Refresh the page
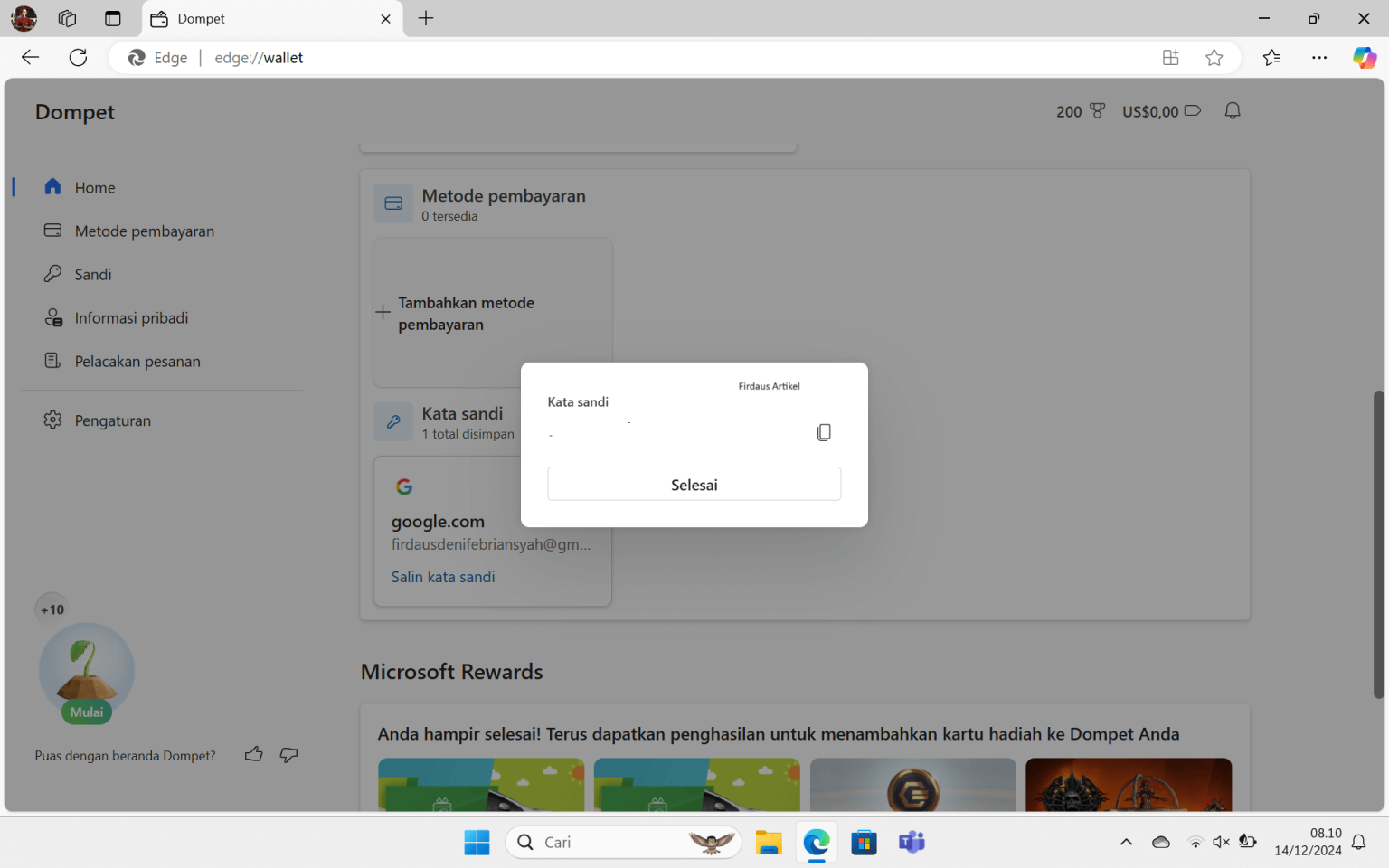The height and width of the screenshot is (868, 1389). (x=79, y=57)
